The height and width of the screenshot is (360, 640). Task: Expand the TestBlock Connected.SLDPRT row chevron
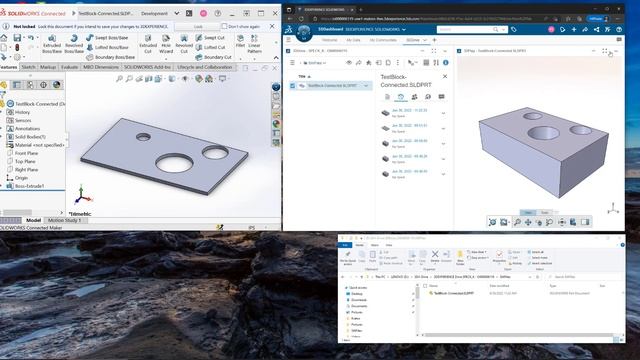tap(366, 86)
